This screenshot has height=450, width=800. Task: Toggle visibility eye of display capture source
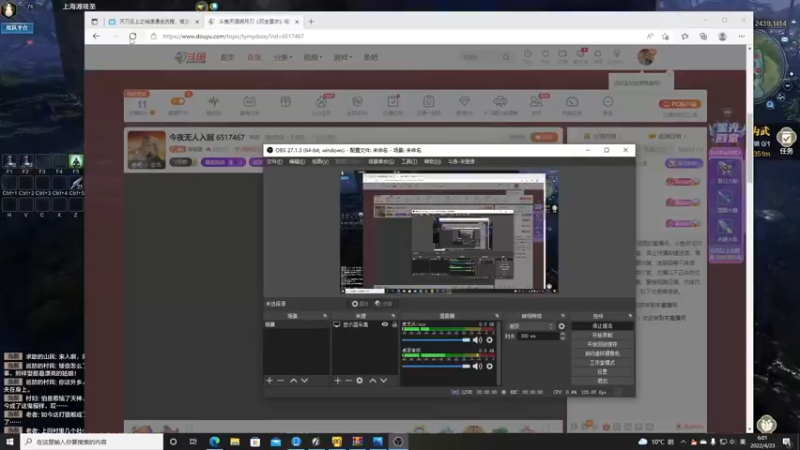tap(385, 324)
